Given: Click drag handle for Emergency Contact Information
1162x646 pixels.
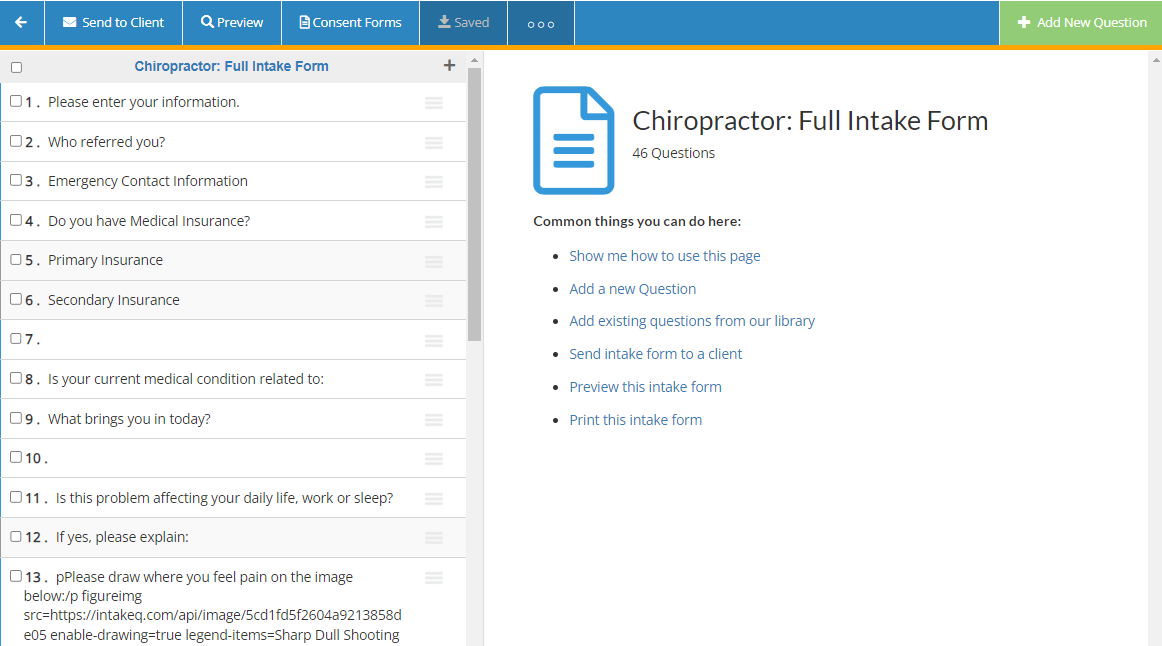Looking at the screenshot, I should click(x=434, y=181).
